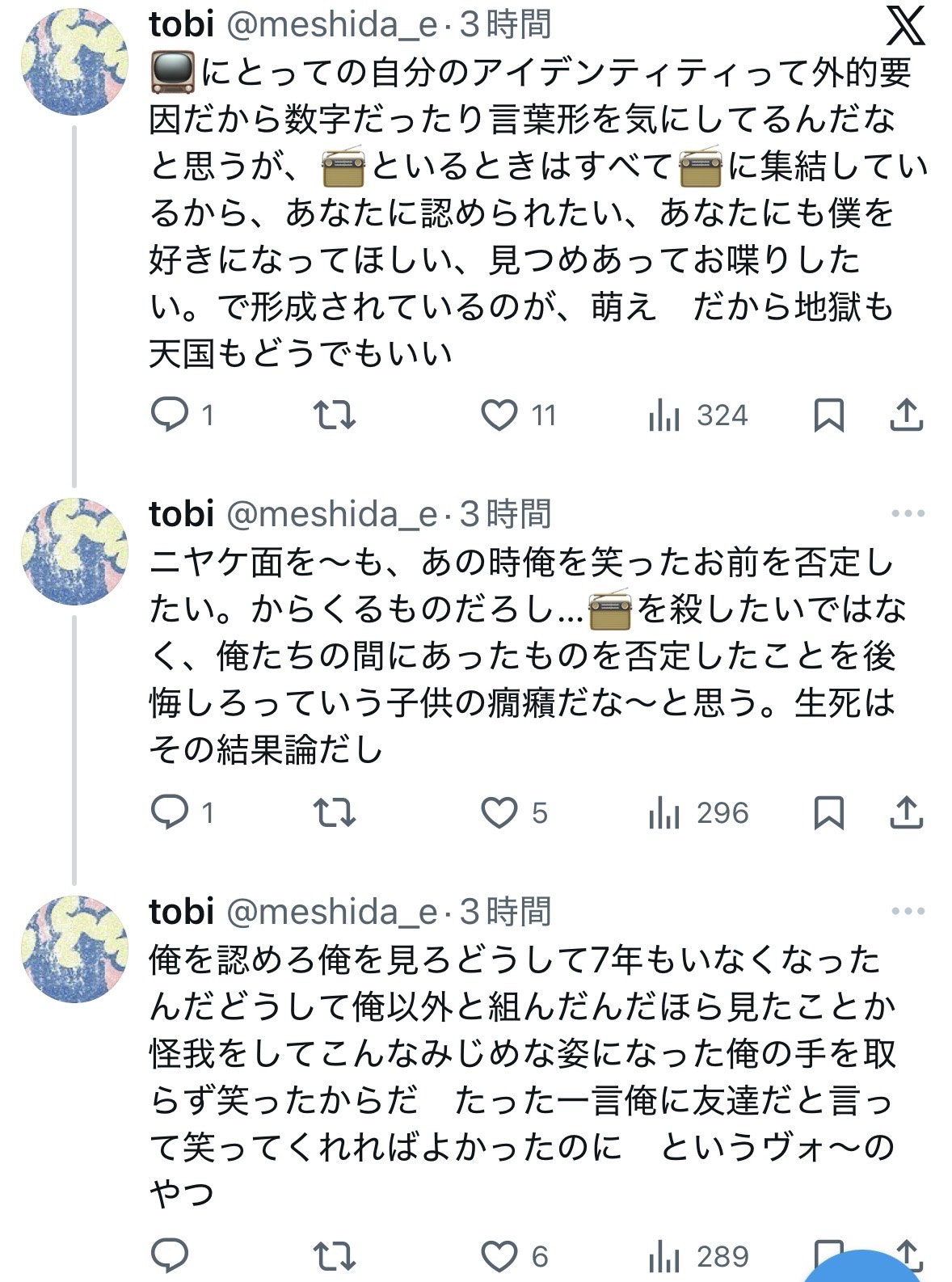This screenshot has height=1282, width=952.
Task: Like the first tweet with 11 likes
Action: pyautogui.click(x=499, y=415)
